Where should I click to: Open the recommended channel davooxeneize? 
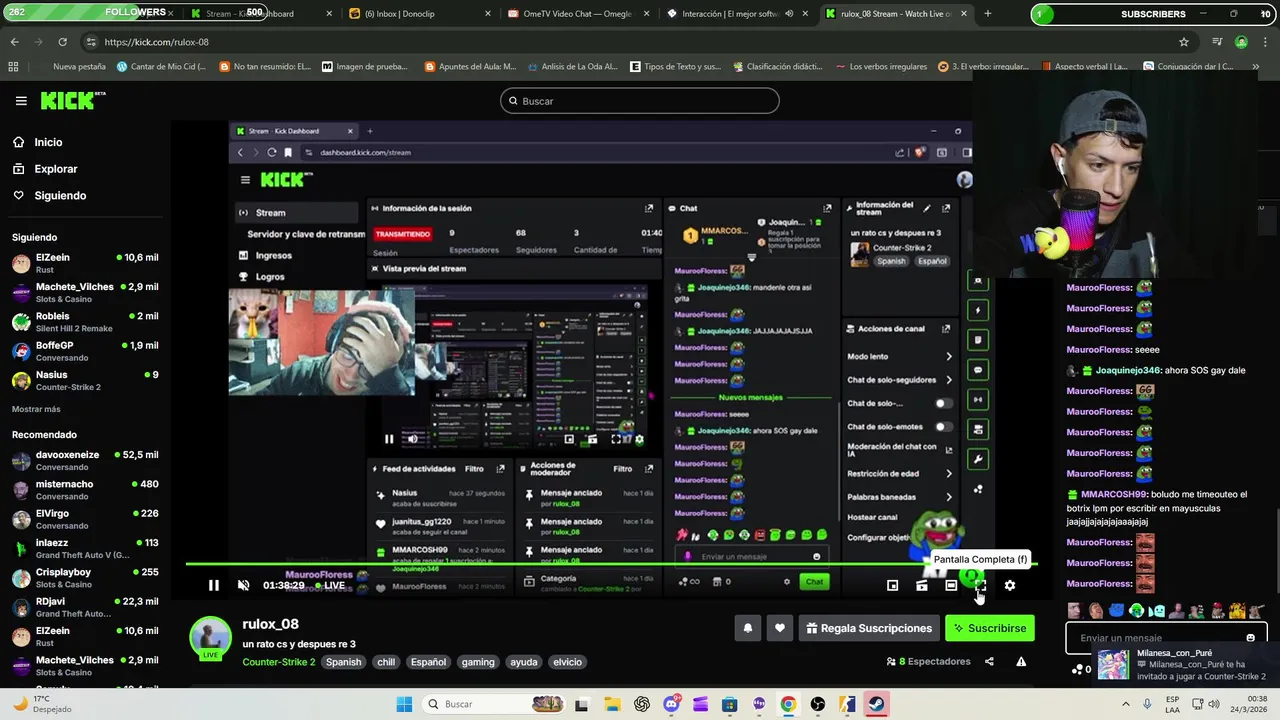tap(85, 460)
